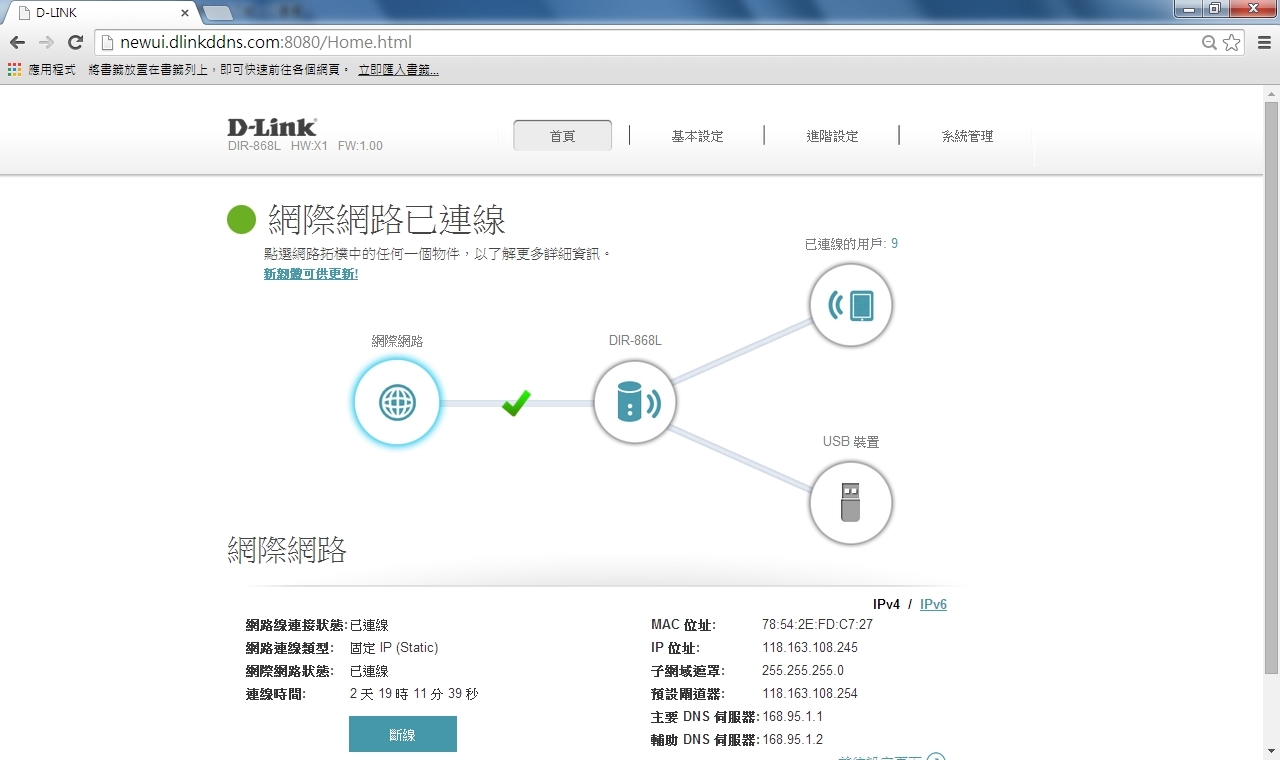Open the USB device icon
Screen dimensions: 1280x760
(x=851, y=503)
